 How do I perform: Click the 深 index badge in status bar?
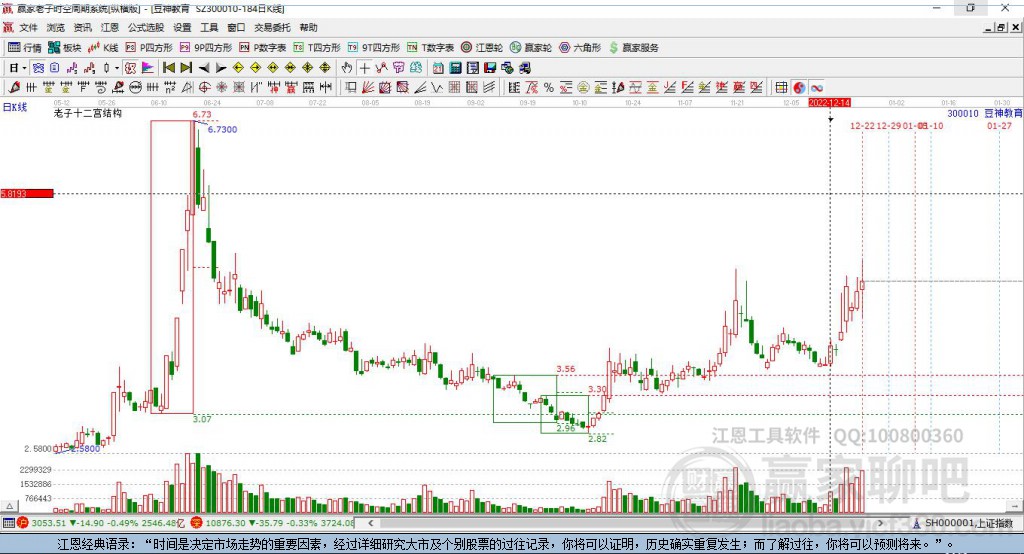196,523
